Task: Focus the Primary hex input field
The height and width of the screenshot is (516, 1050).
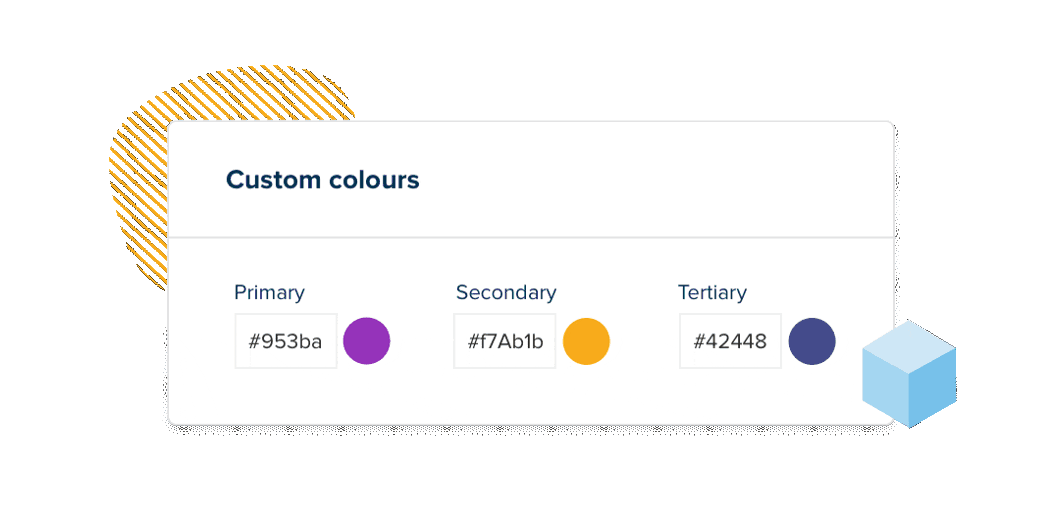Action: [x=286, y=341]
